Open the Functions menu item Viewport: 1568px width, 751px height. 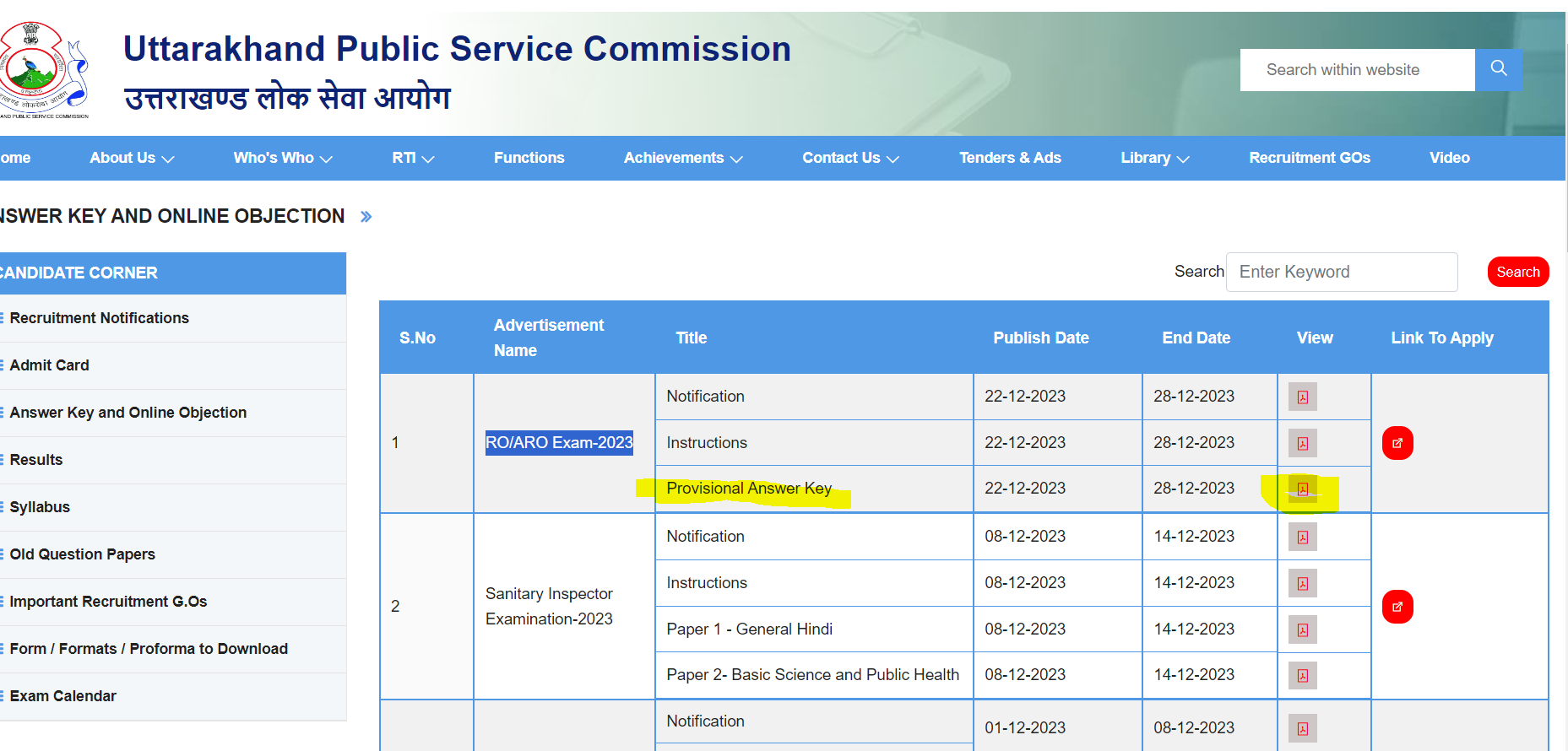(x=529, y=158)
